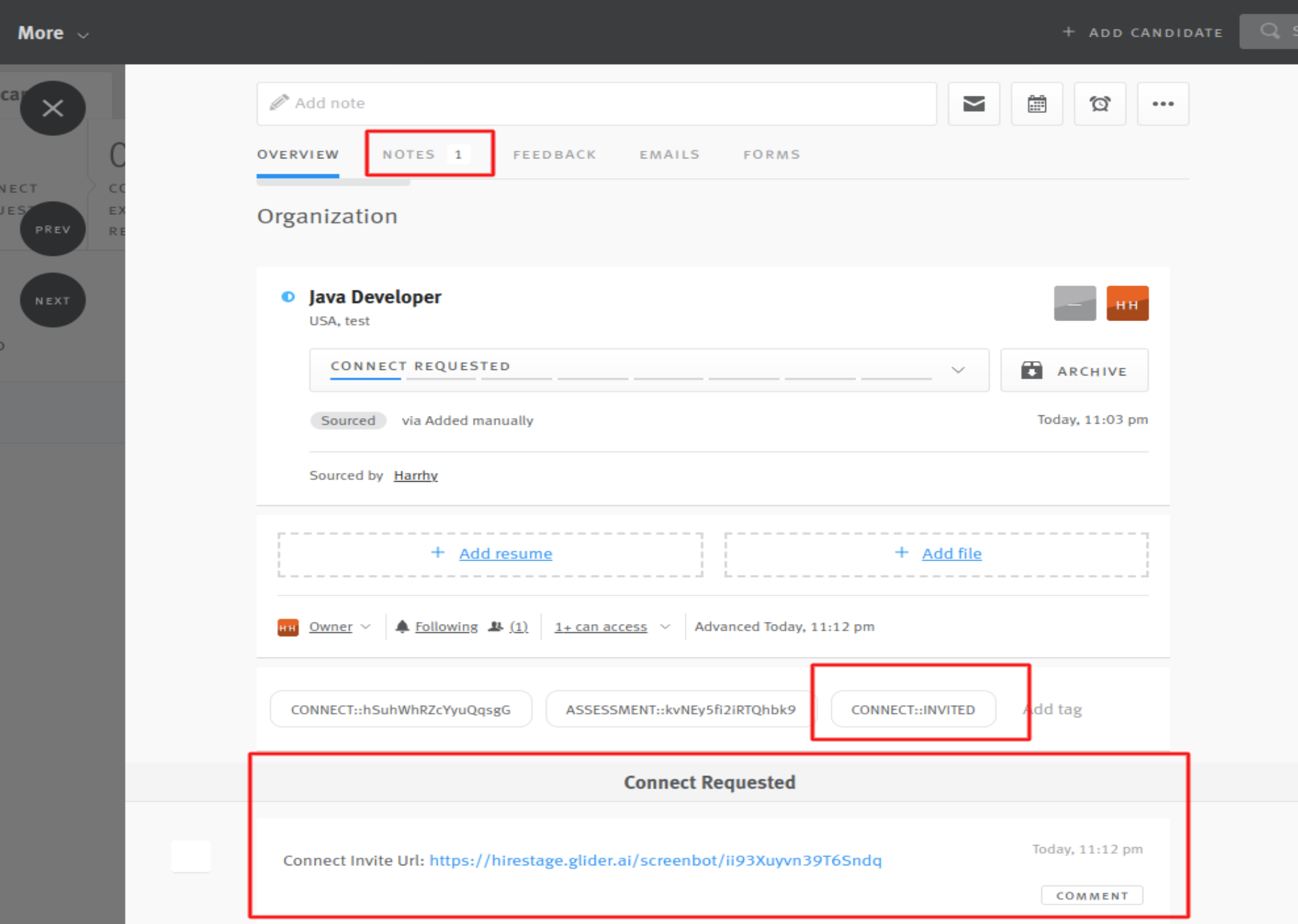The width and height of the screenshot is (1298, 924).
Task: Click the blue status indicator beside Java Developer
Action: click(x=288, y=297)
